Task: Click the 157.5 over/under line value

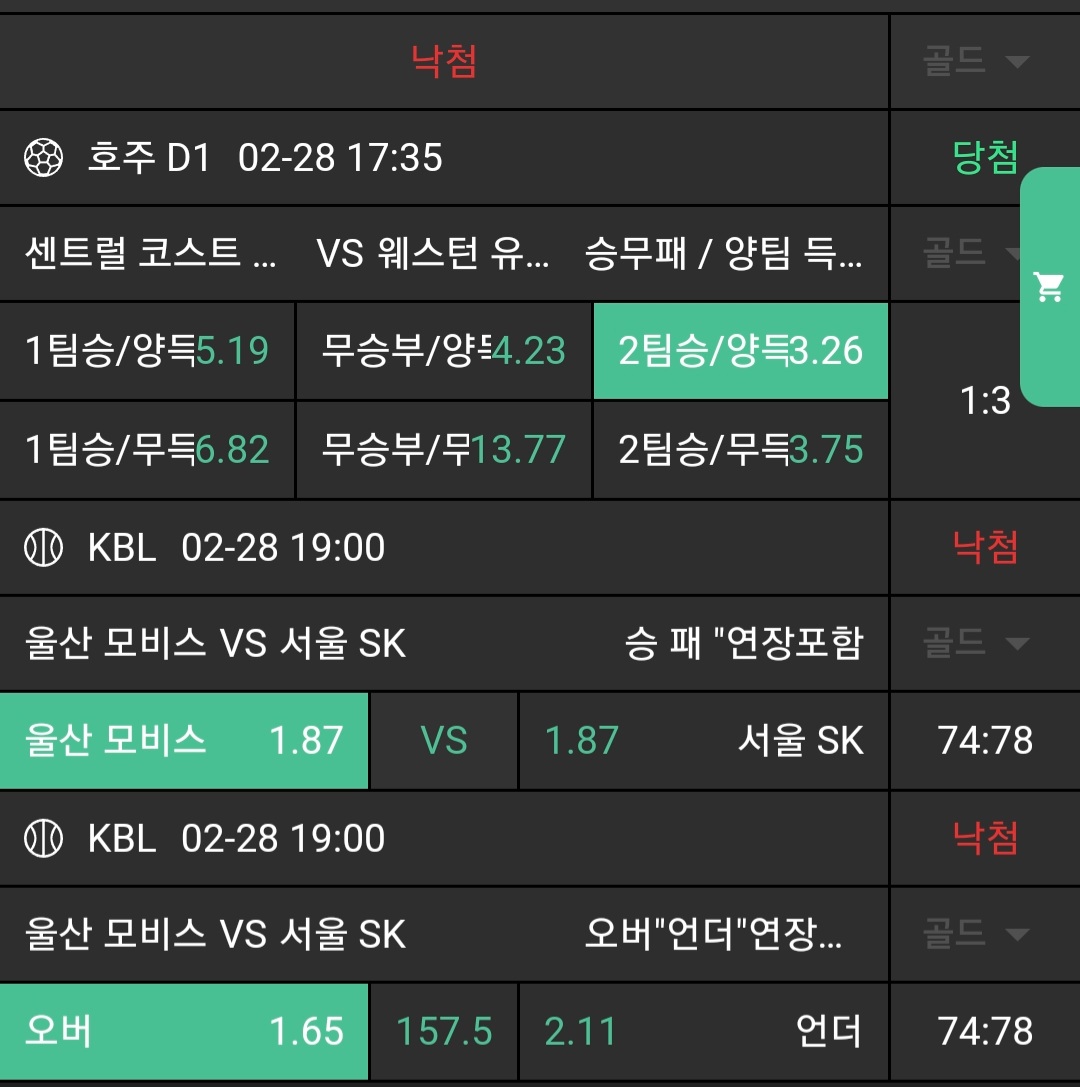Action: tap(444, 1031)
